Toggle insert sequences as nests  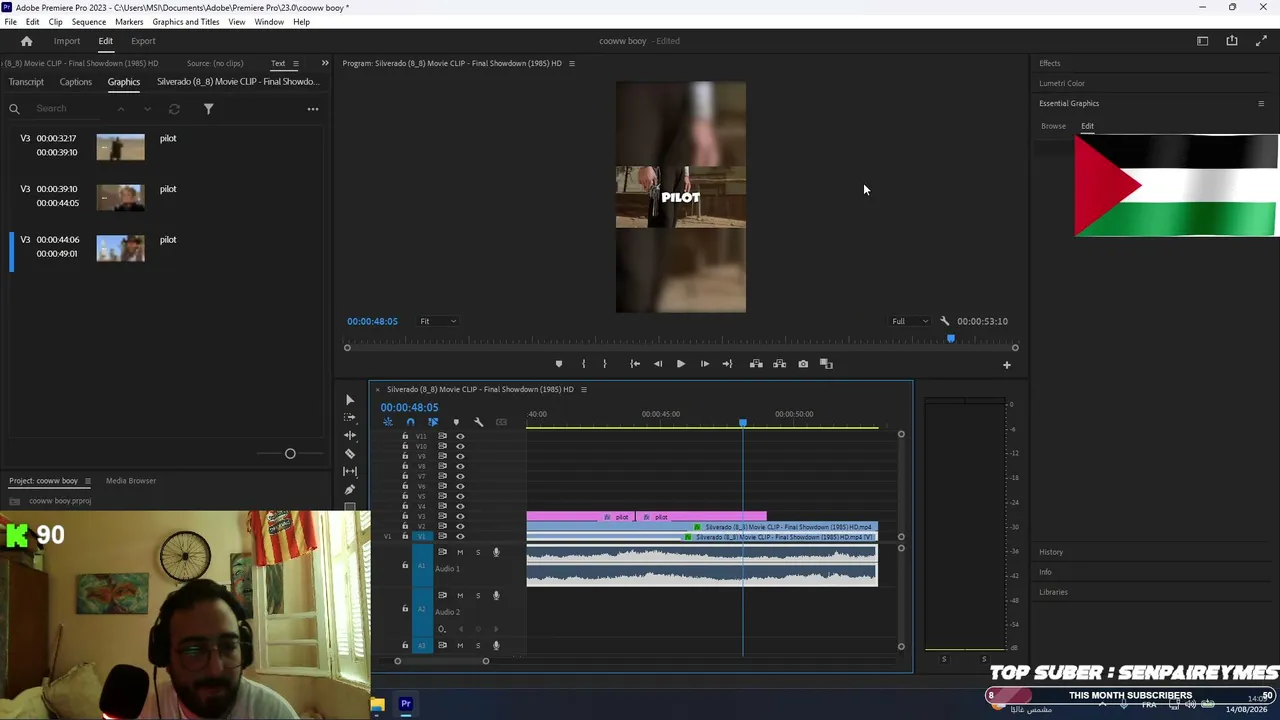pos(387,422)
